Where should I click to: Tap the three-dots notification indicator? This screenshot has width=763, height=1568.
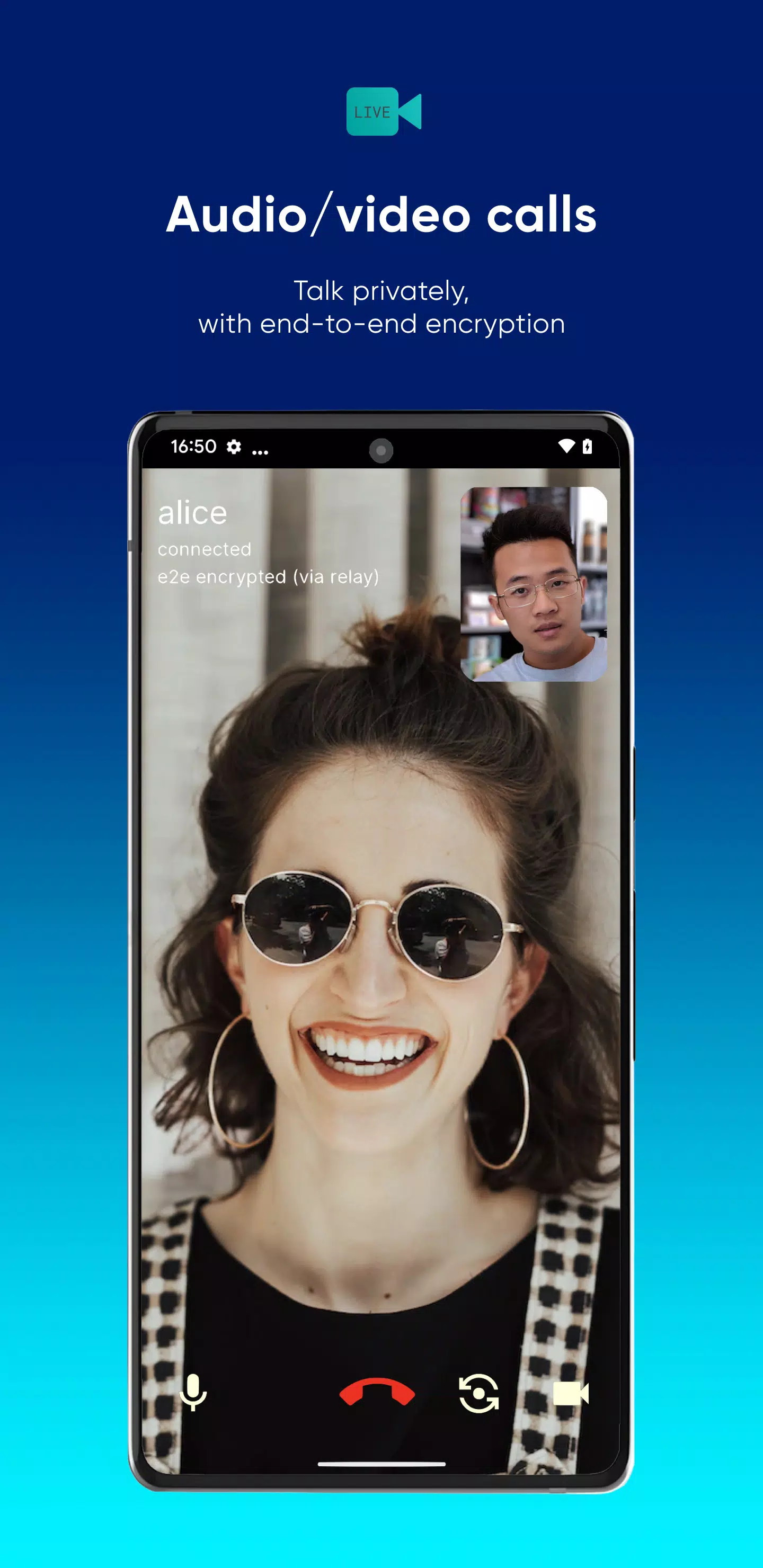tap(260, 452)
